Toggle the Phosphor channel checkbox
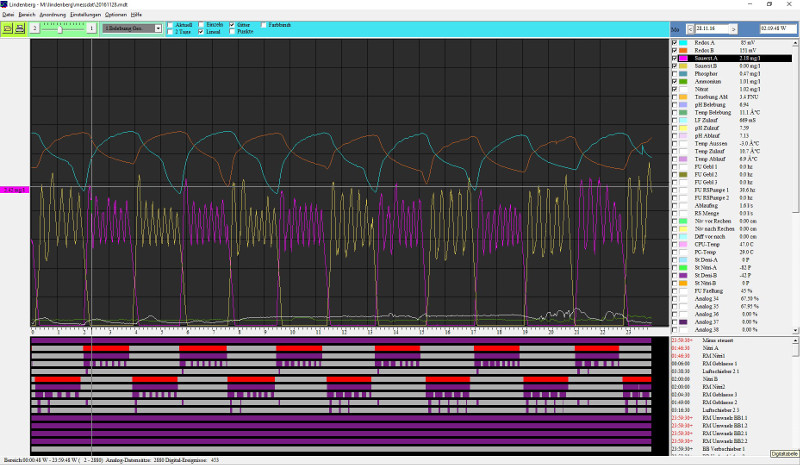 coord(673,73)
